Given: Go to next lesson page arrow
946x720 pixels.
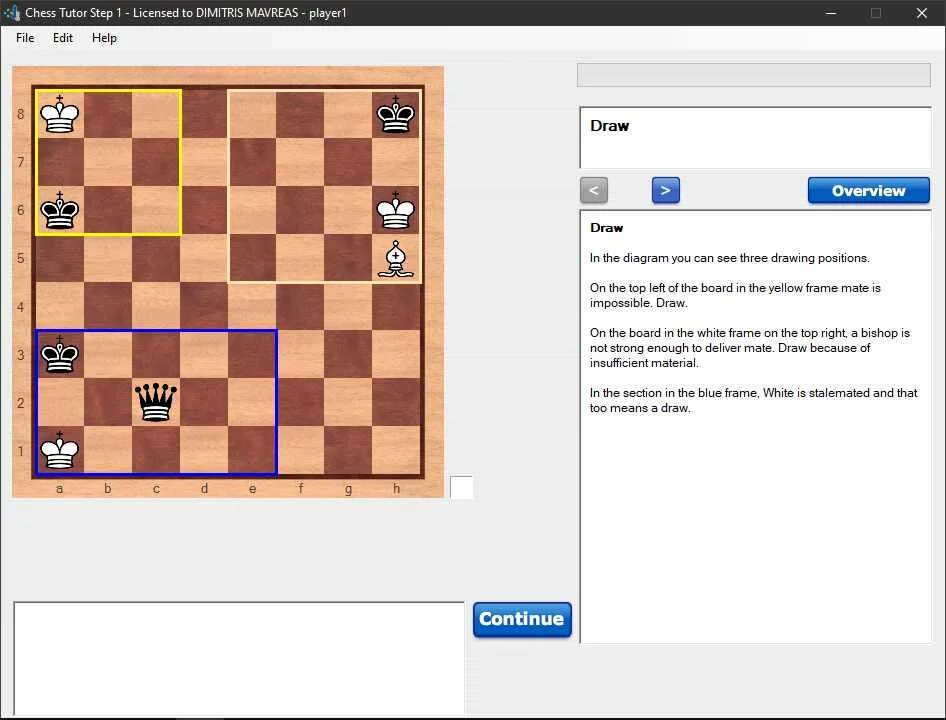Looking at the screenshot, I should point(665,191).
